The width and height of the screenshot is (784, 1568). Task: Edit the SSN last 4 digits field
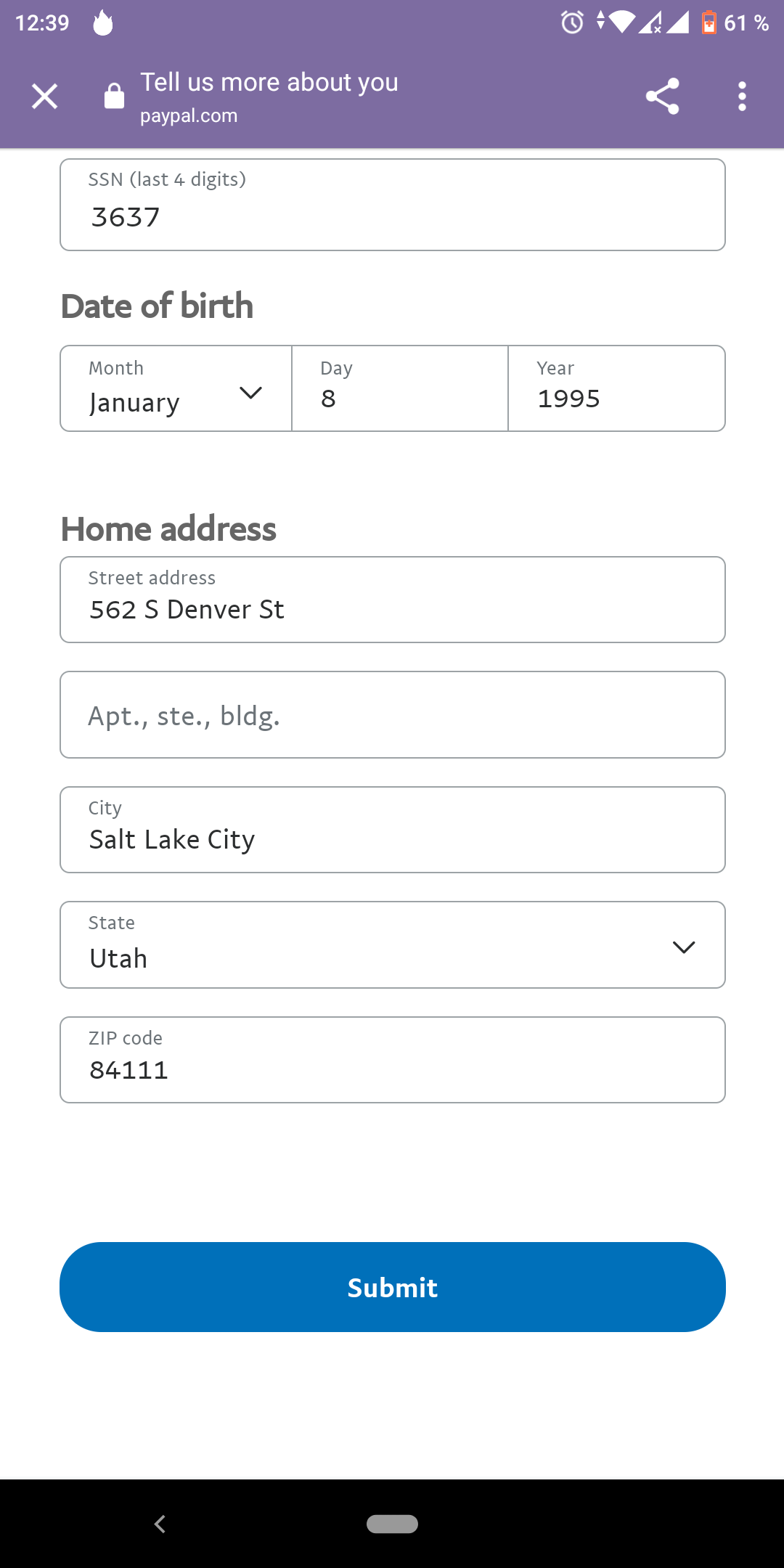tap(393, 205)
